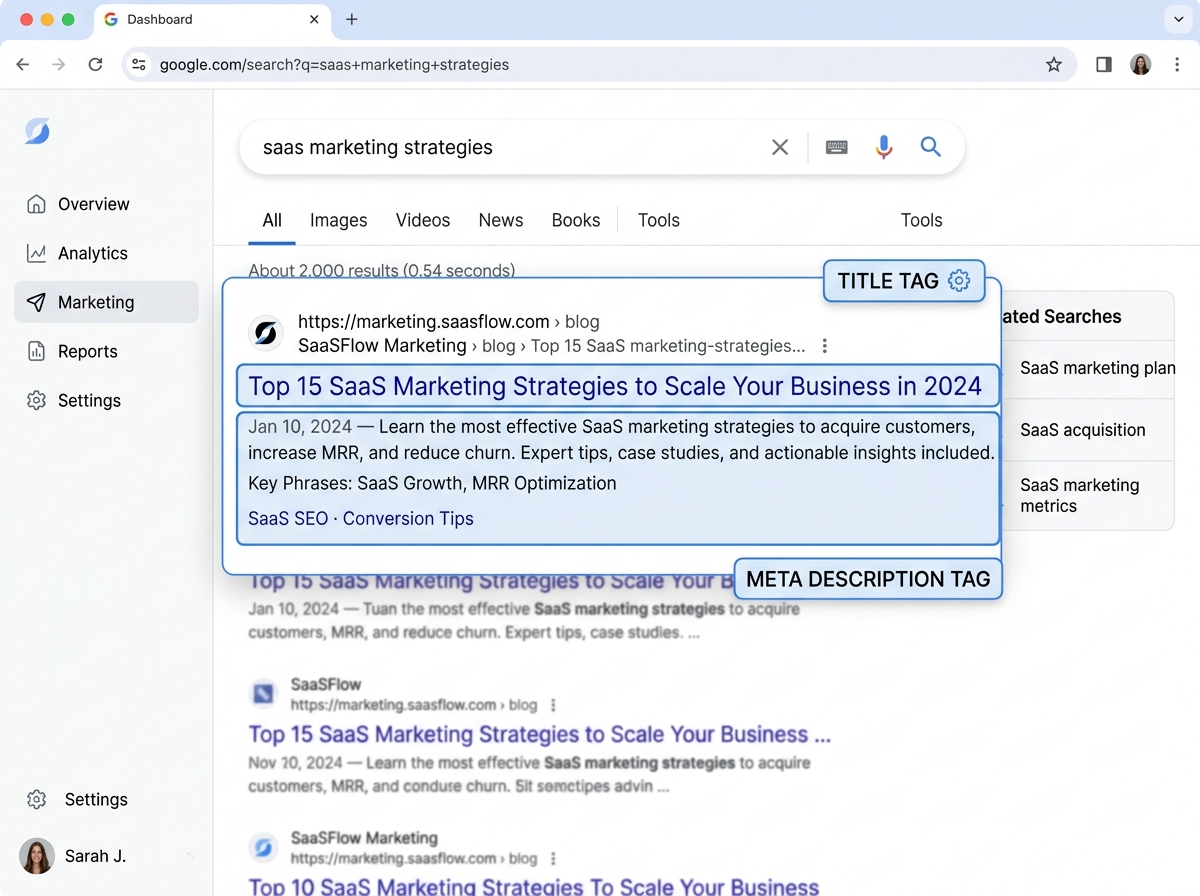Open the Chrome three-dot menu
Screen dimensions: 1200x896
point(1177,65)
